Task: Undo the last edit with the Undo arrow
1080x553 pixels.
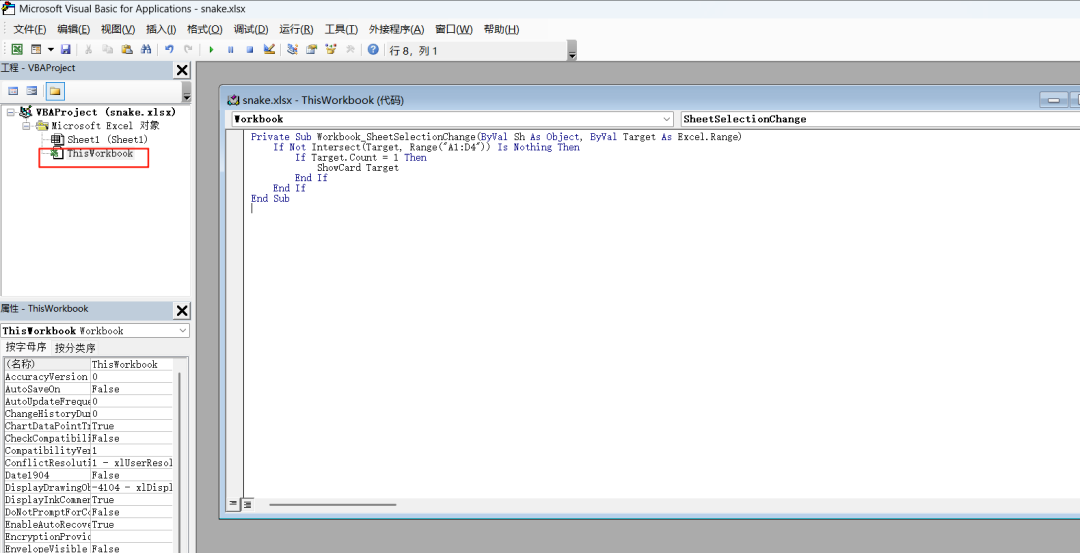Action: click(x=169, y=50)
